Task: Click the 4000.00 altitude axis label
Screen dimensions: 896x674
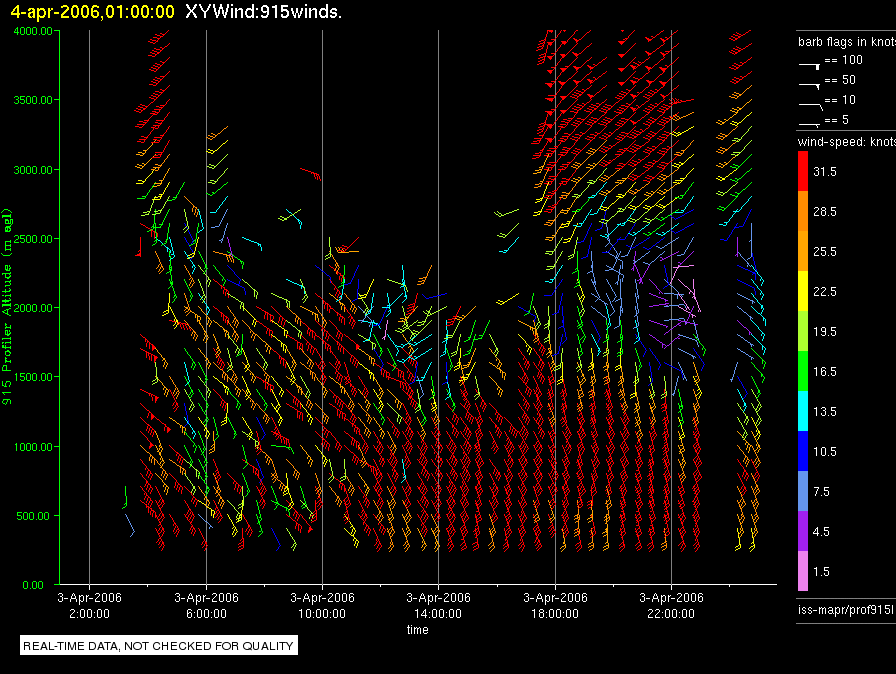Action: (33, 31)
